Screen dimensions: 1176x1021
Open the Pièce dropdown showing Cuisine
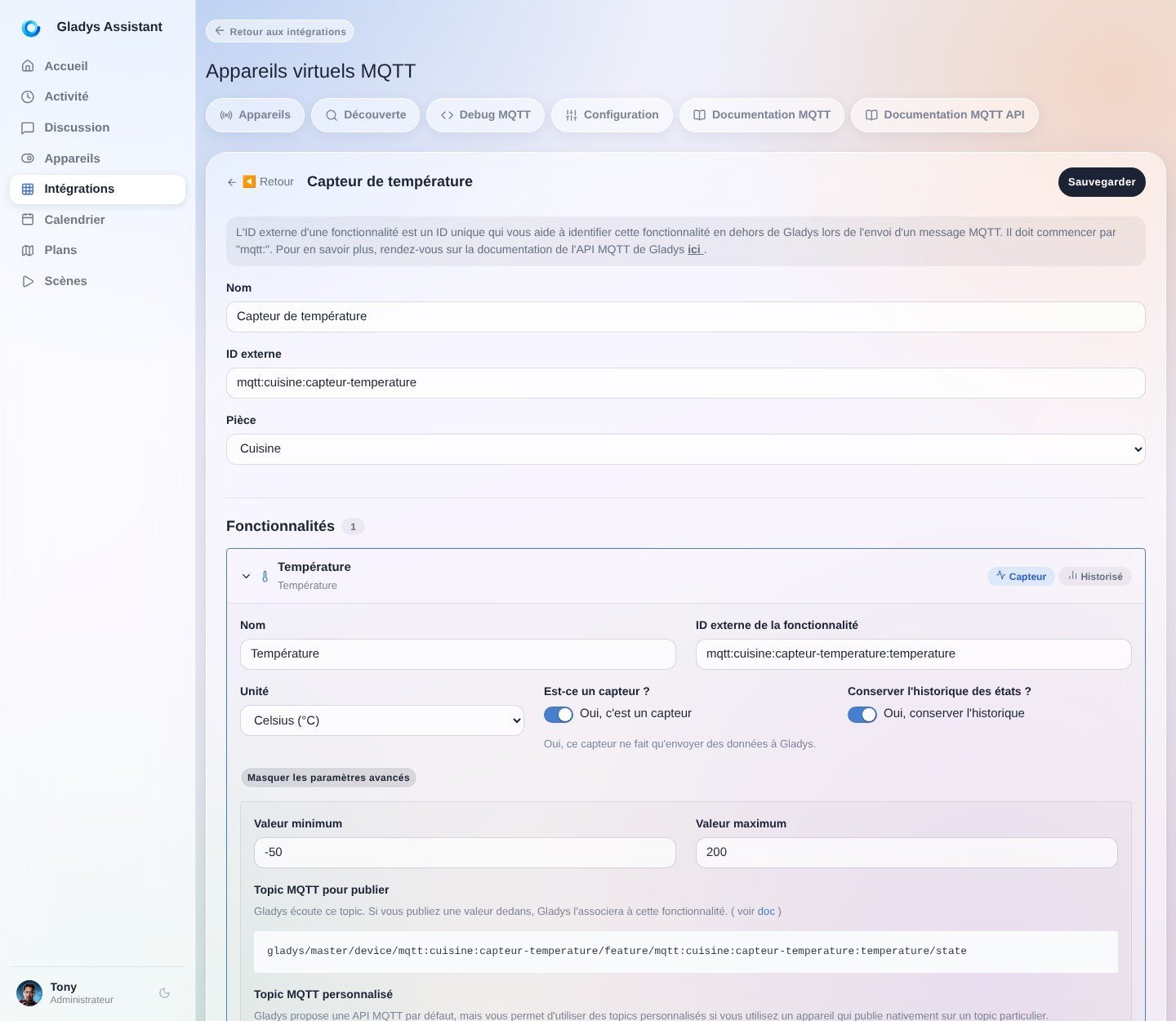coord(685,449)
